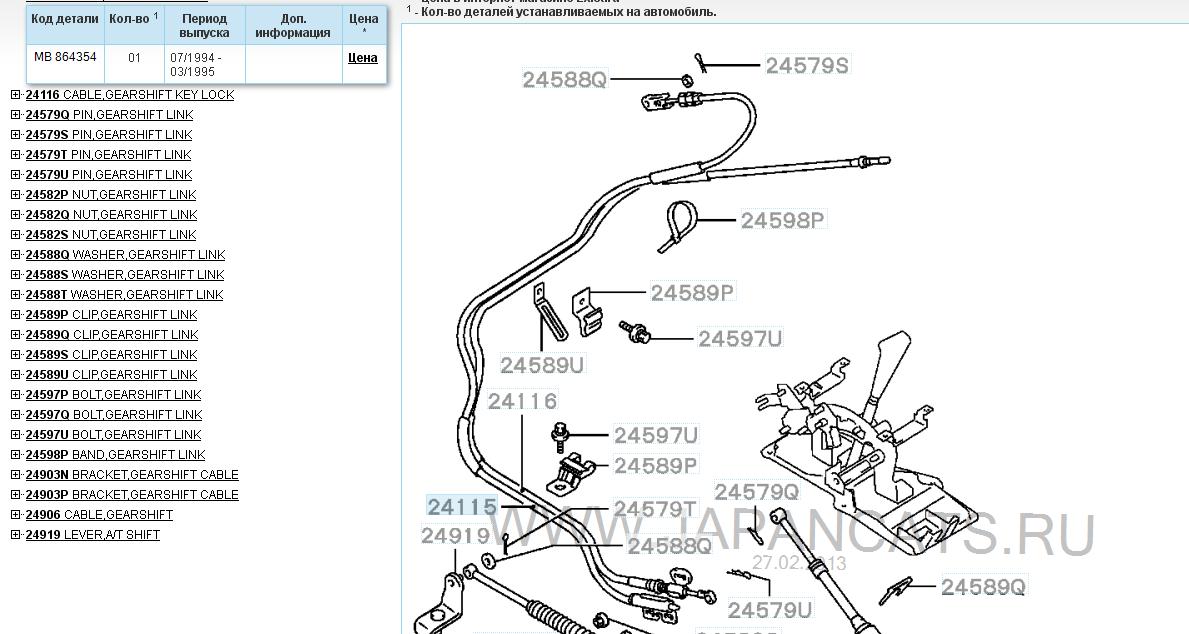
Task: Open 24582S NUT,GEARSHIFT LINK entry
Action: (x=111, y=234)
